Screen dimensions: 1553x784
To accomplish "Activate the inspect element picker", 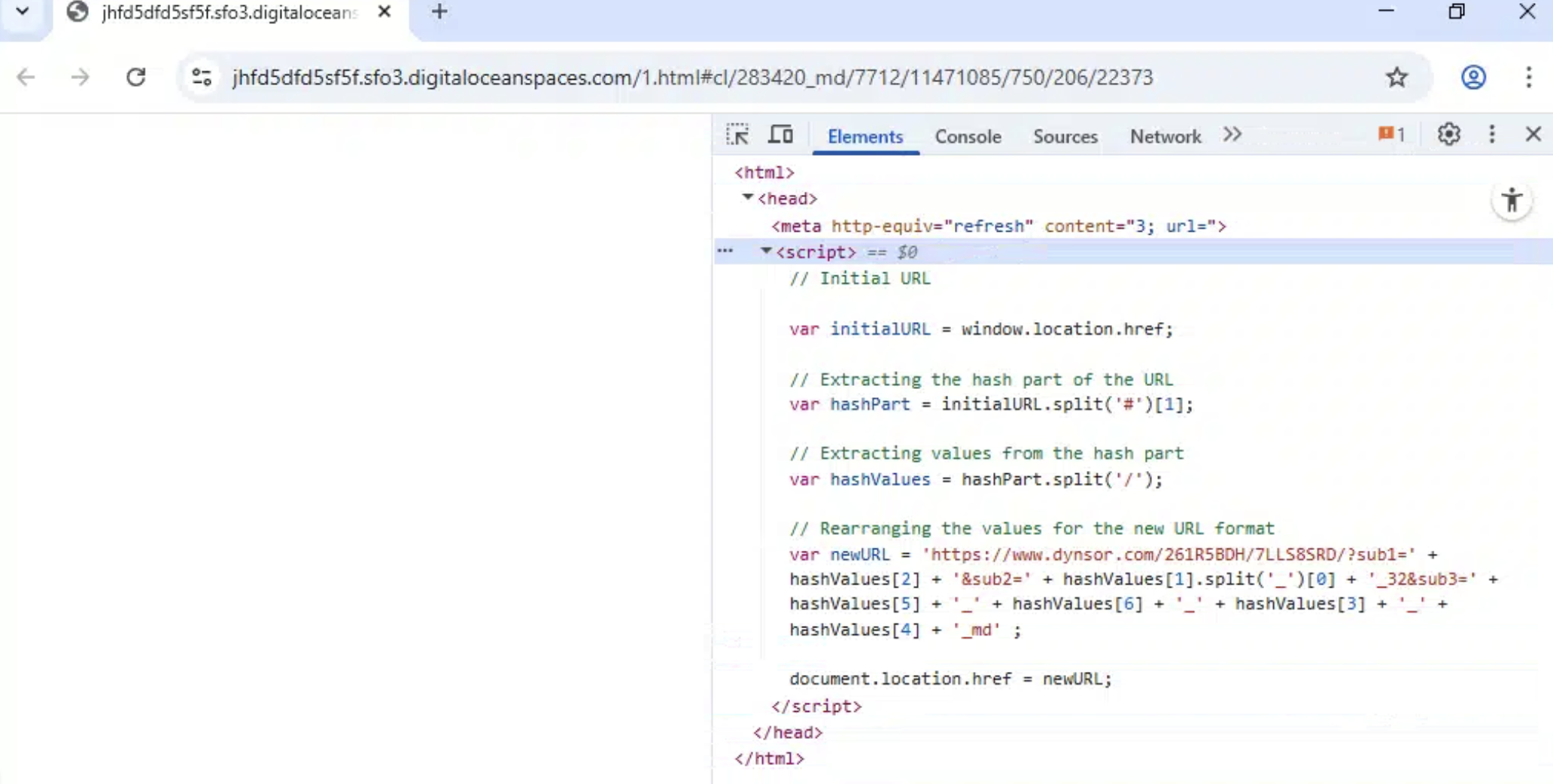I will pos(737,135).
